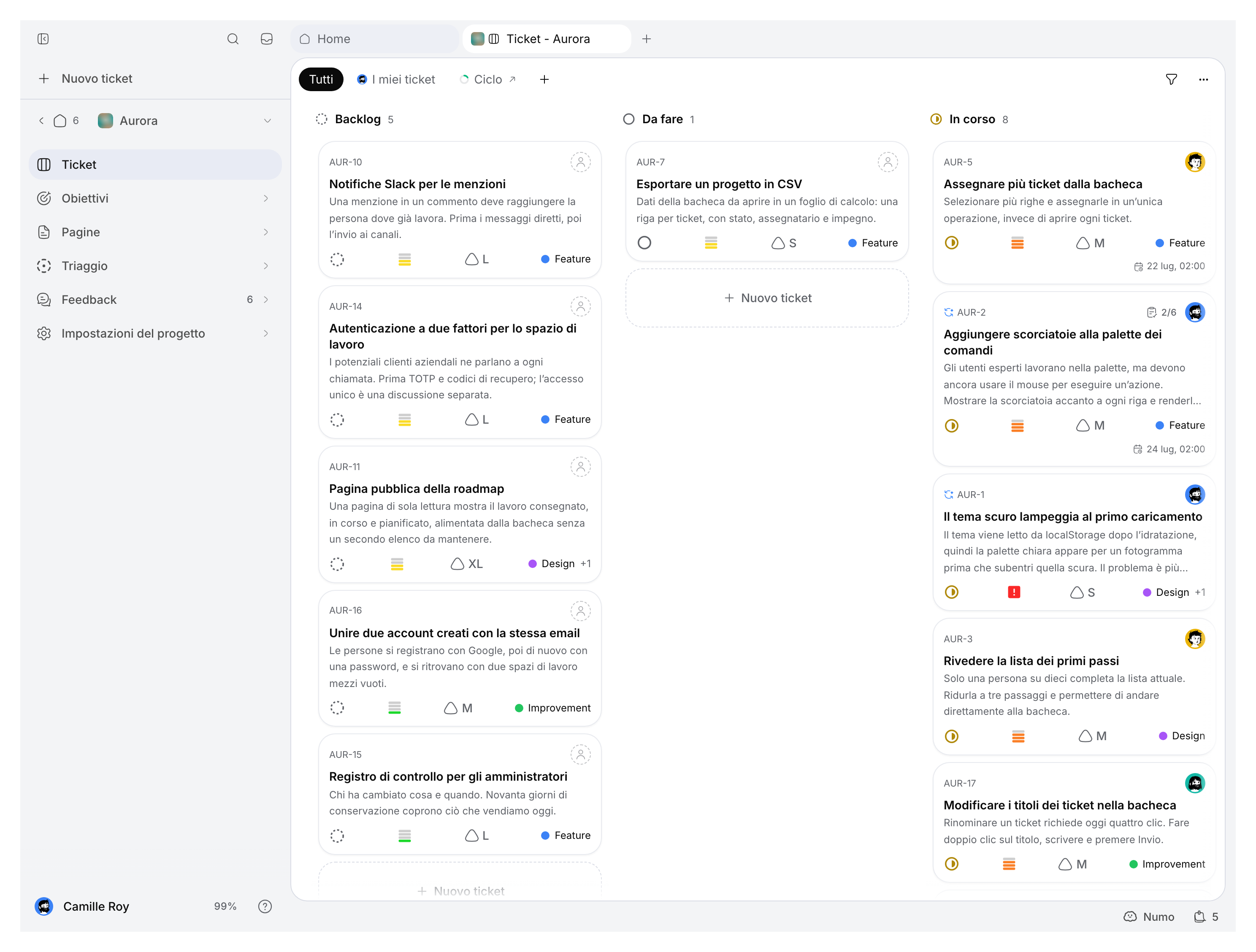Click the subtask 2/6 indicator on AUR-2
Screen dimensions: 1256x952
click(x=1161, y=312)
